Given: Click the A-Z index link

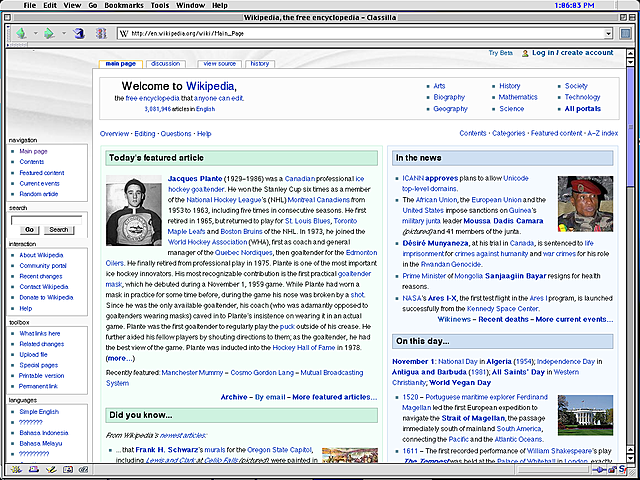Looking at the screenshot, I should pyautogui.click(x=602, y=133).
